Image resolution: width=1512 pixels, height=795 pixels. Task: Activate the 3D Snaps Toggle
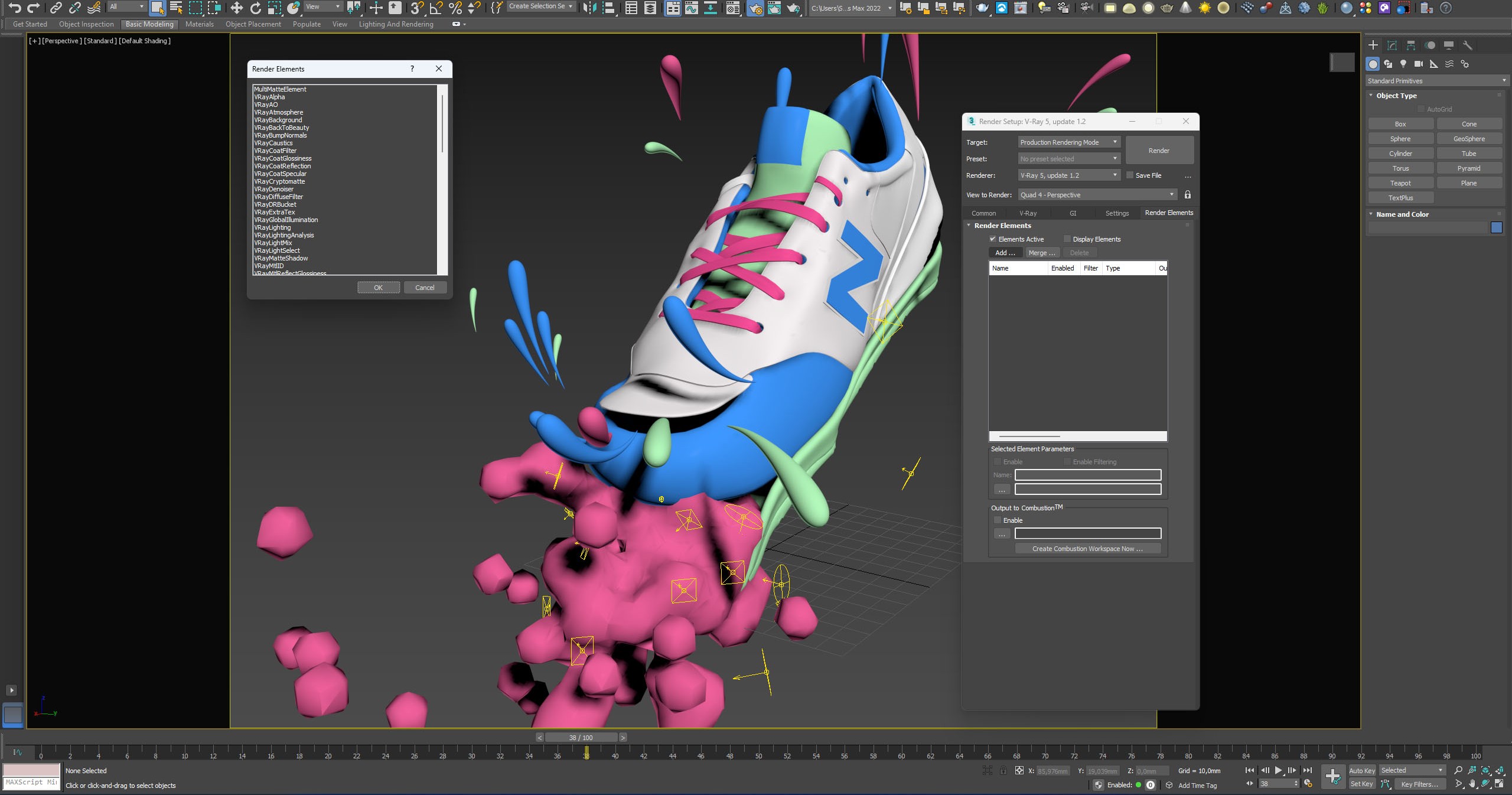tap(418, 8)
